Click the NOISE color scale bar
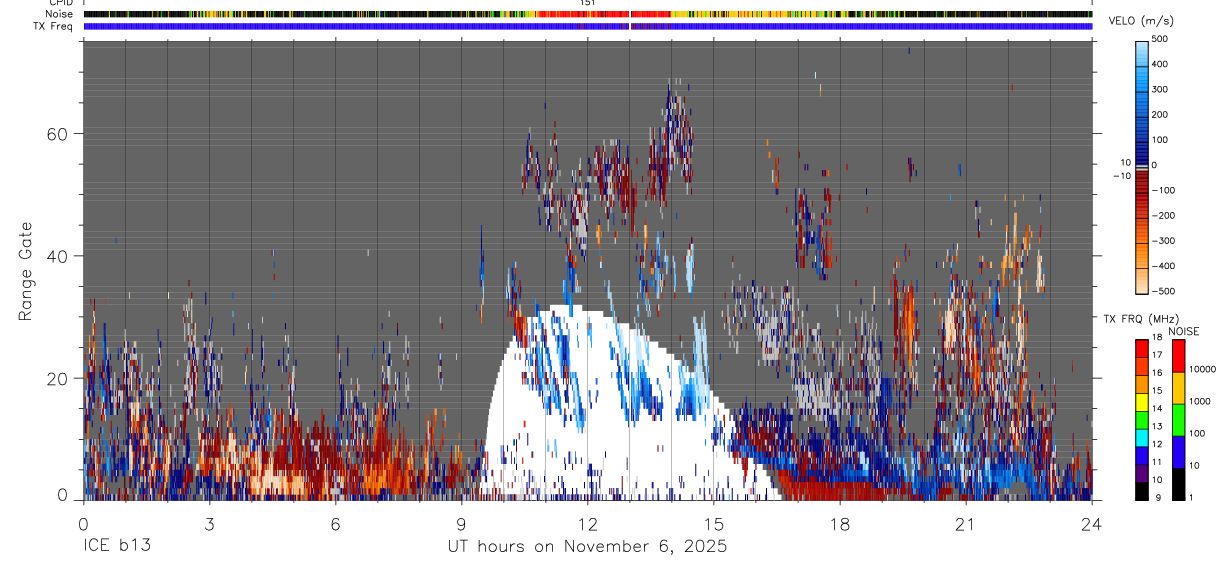 pos(1179,420)
